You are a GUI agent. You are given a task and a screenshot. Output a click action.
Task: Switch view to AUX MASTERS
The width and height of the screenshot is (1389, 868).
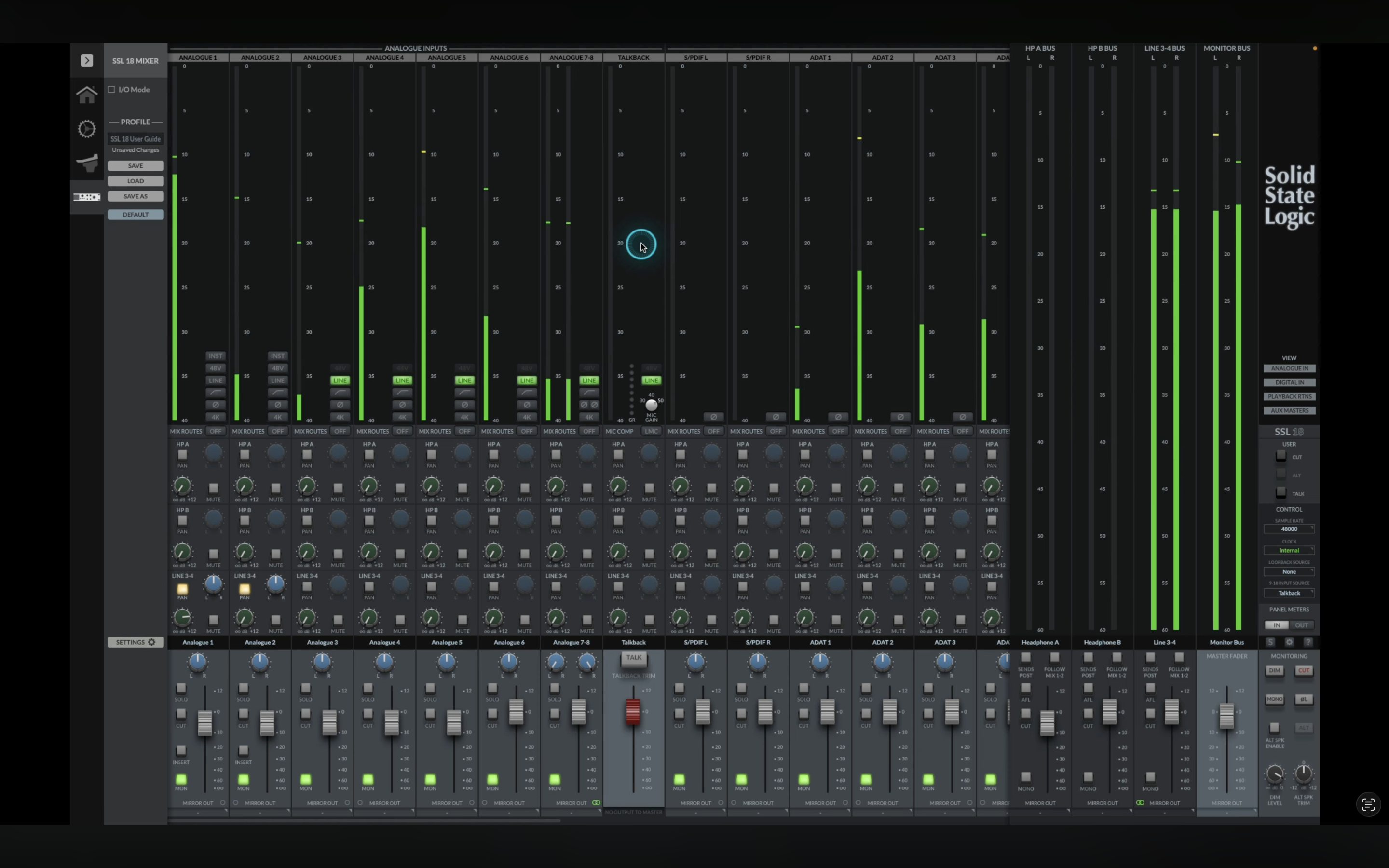[1289, 410]
